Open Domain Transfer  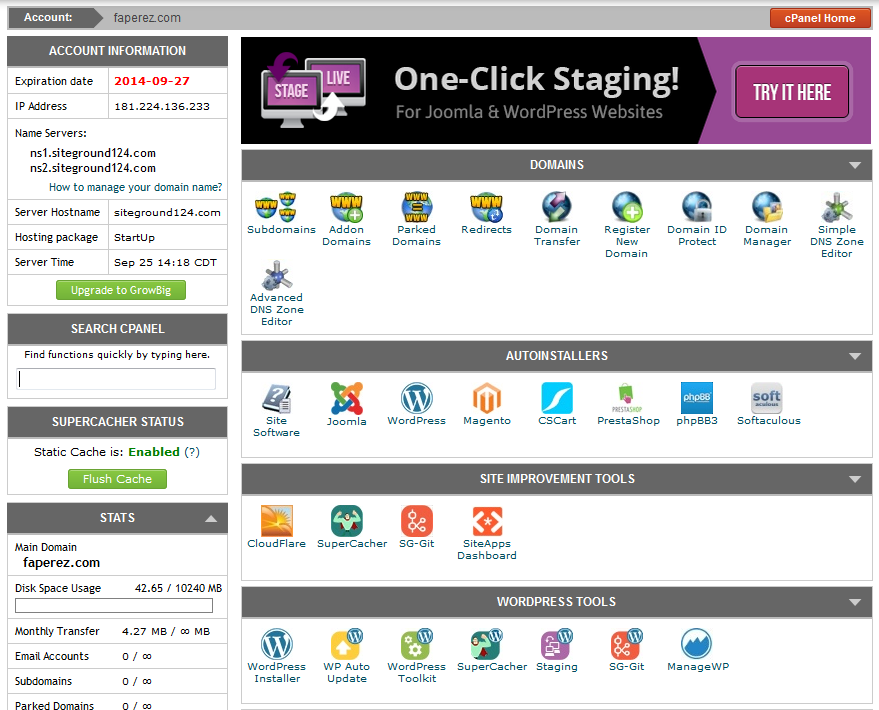557,219
